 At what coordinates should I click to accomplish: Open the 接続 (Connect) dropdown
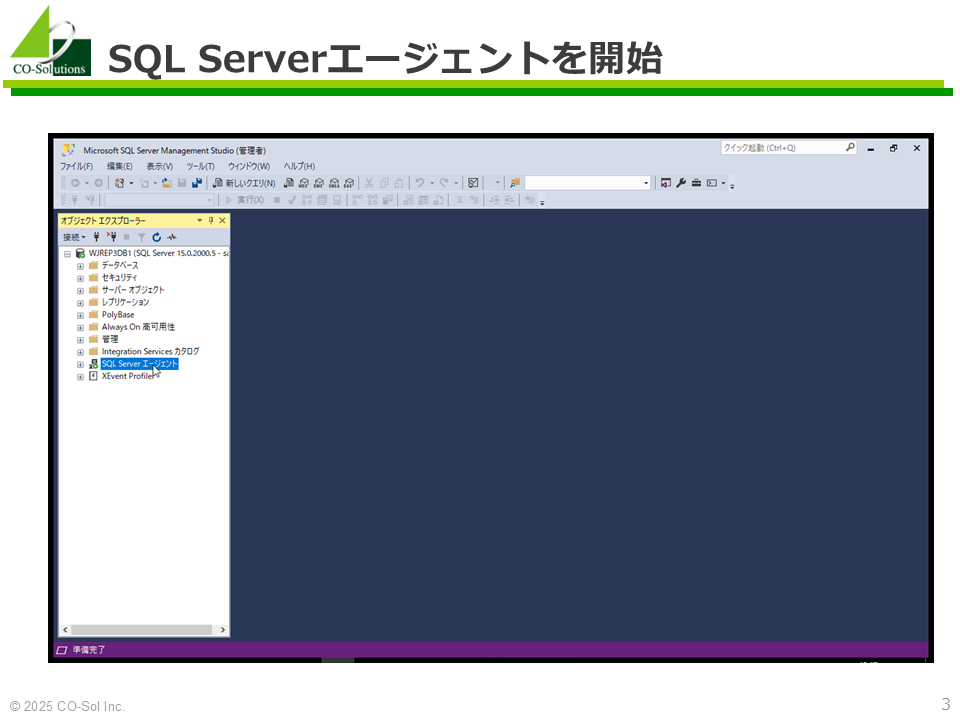tap(74, 237)
